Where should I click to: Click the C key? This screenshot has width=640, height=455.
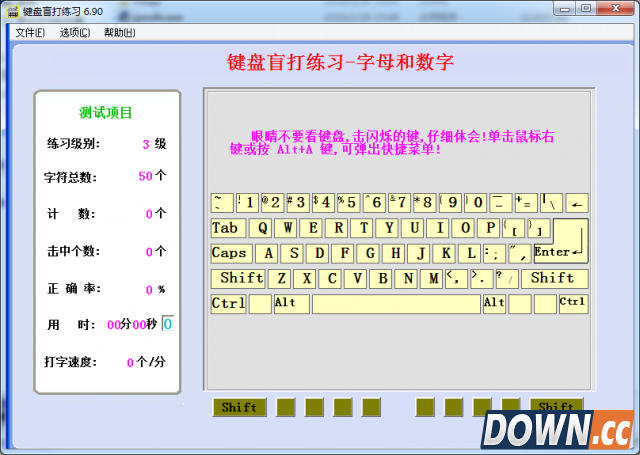click(x=330, y=278)
